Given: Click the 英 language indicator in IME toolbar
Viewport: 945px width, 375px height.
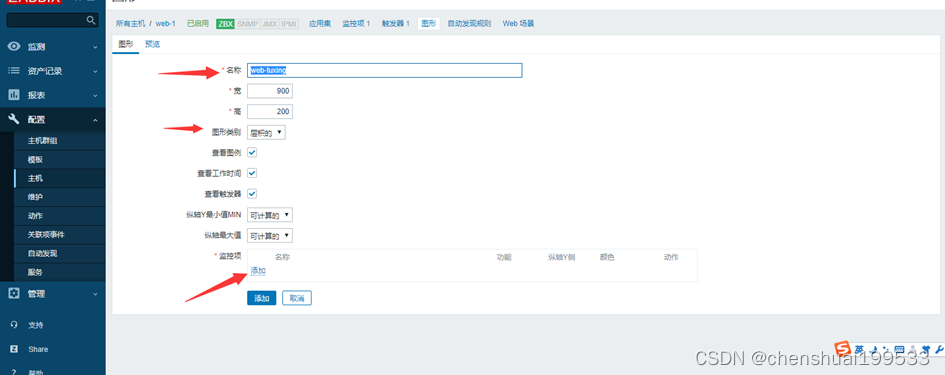Looking at the screenshot, I should tap(859, 349).
